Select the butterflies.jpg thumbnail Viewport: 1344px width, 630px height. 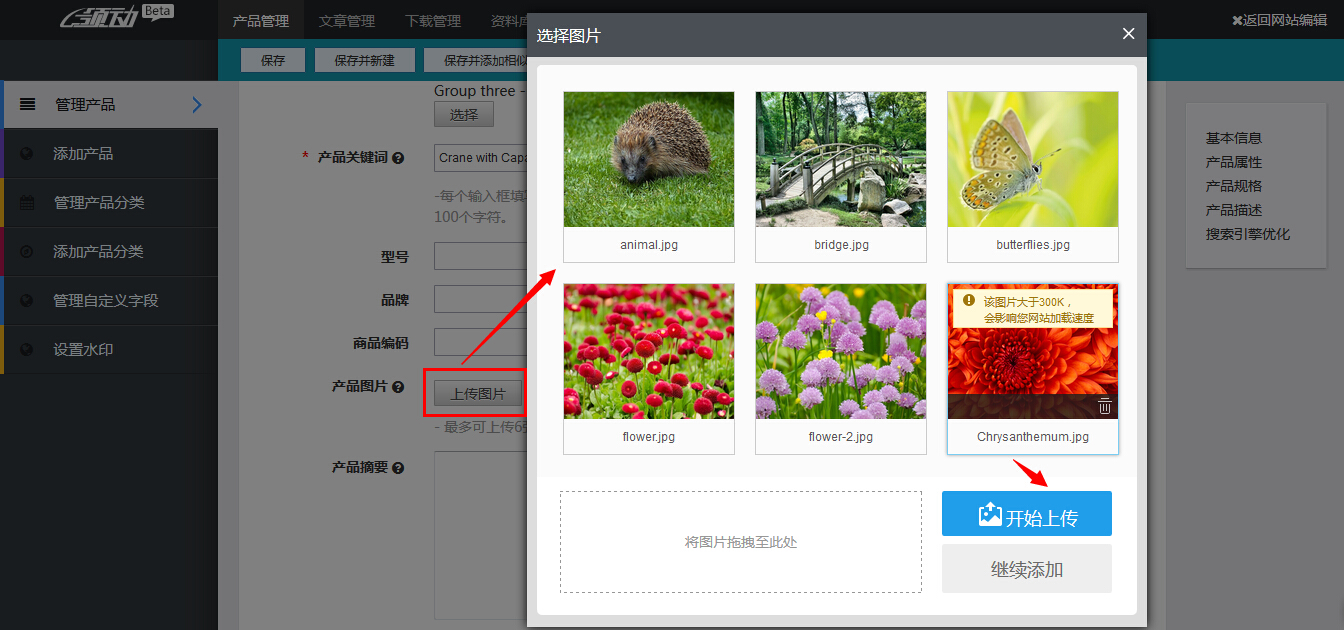click(1032, 160)
